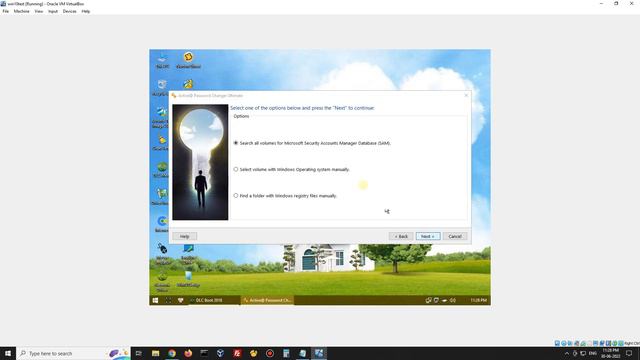Open the Recycle Bin icon on VM desktop
640x360 pixels.
click(x=161, y=87)
